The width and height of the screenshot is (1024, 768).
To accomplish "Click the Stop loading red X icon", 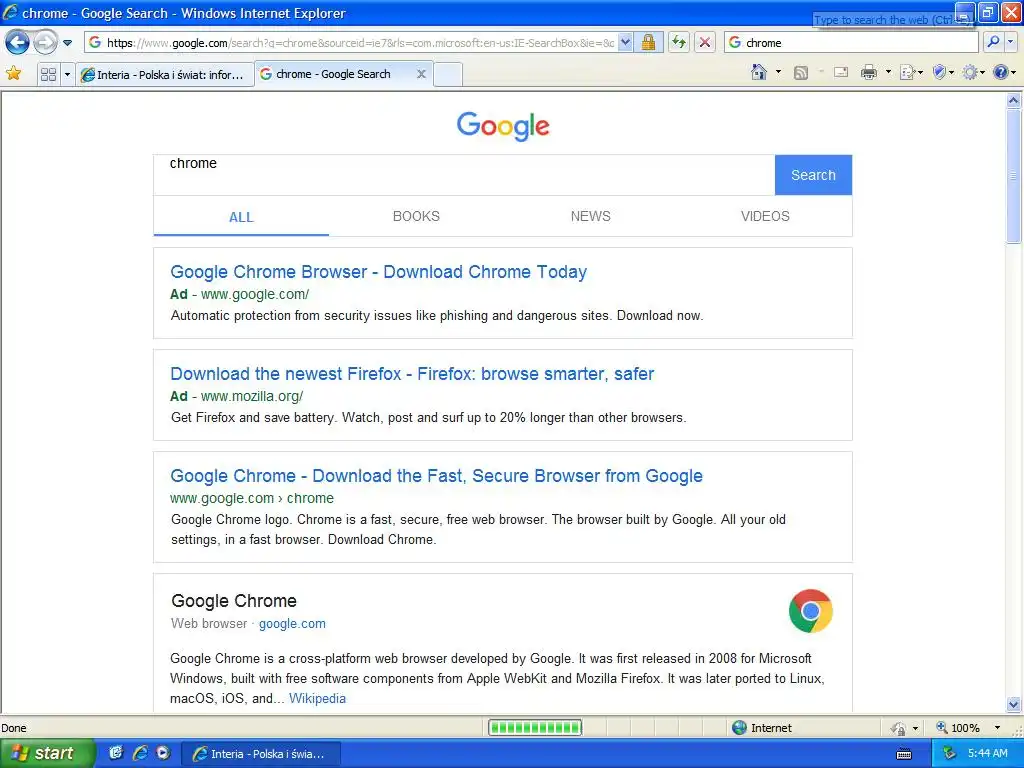I will tap(705, 43).
